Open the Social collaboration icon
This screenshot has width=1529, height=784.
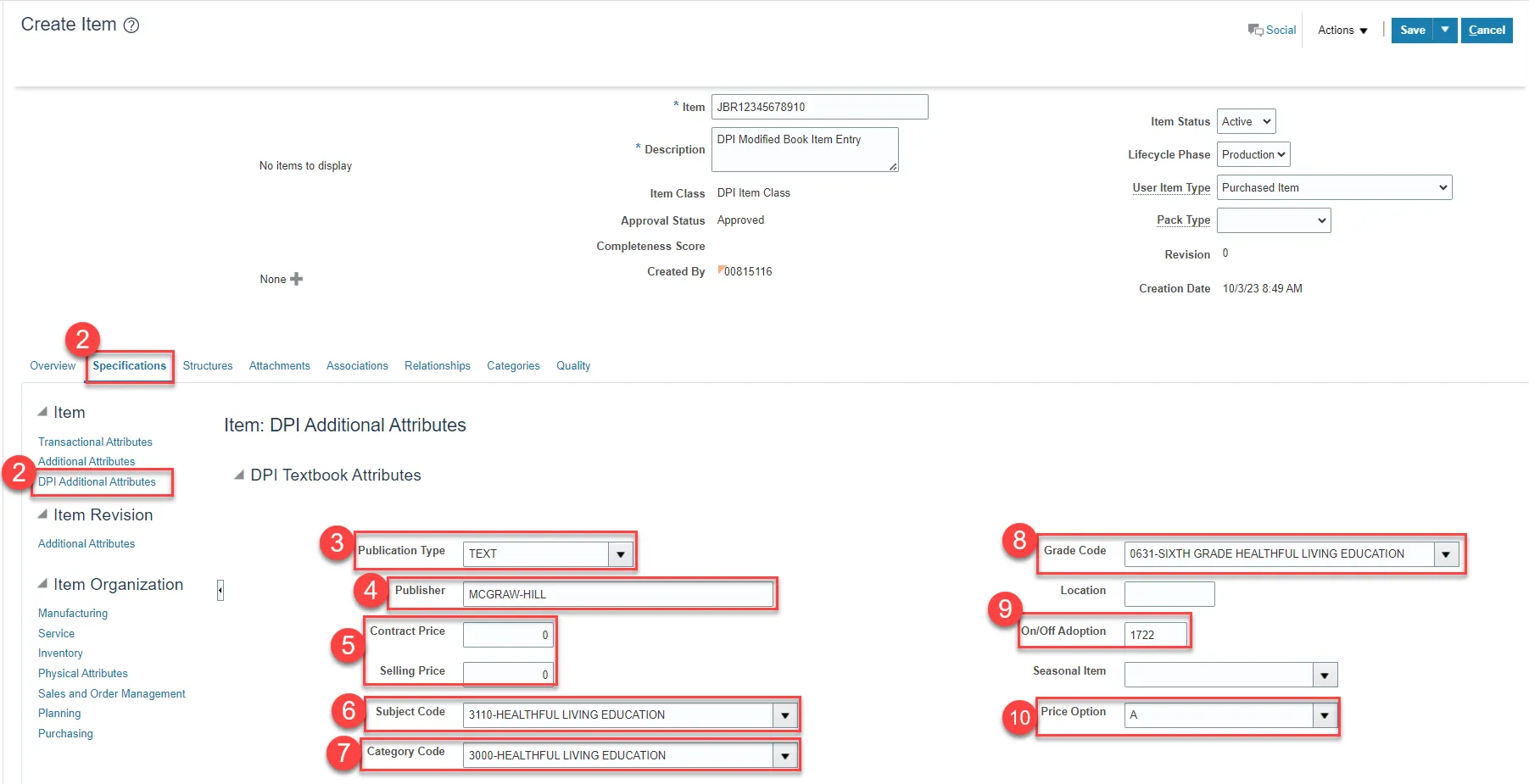pos(1255,30)
